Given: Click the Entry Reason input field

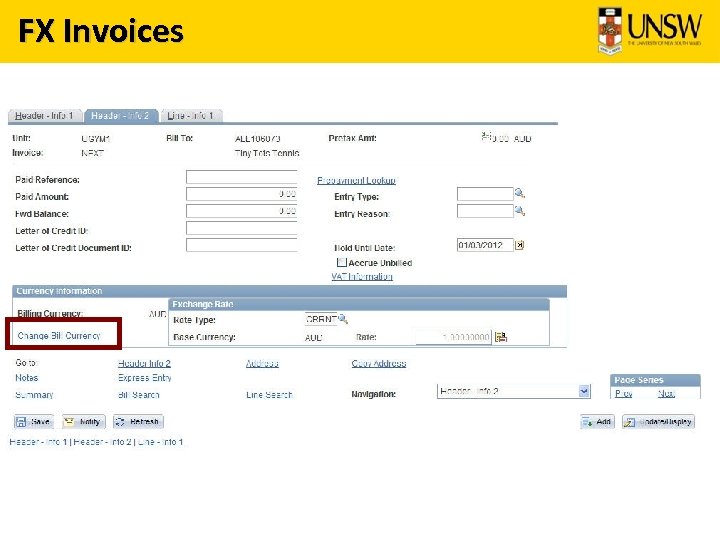Looking at the screenshot, I should [485, 211].
